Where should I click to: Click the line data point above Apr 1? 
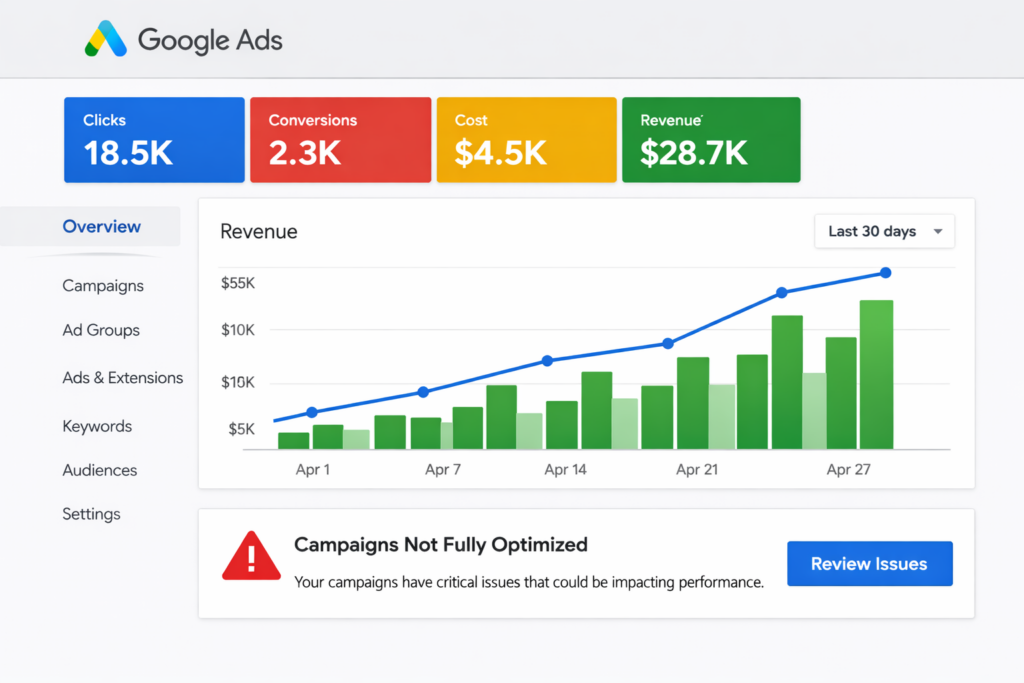312,412
